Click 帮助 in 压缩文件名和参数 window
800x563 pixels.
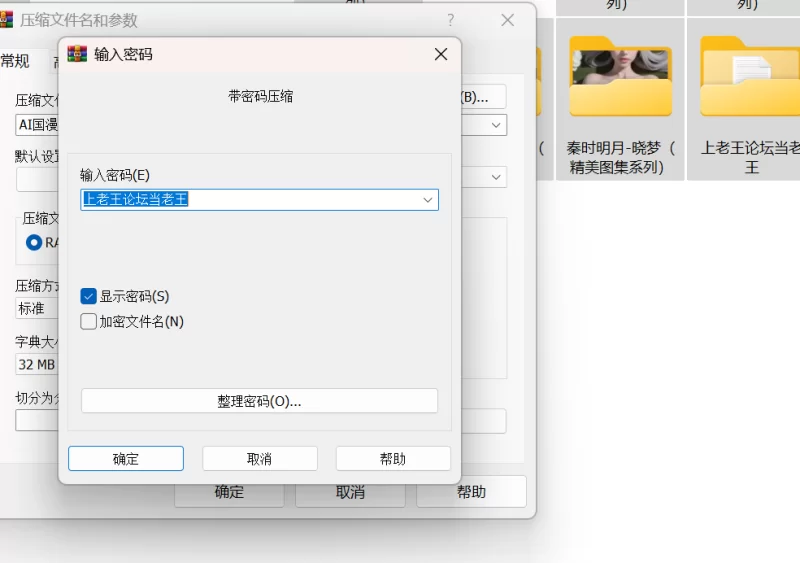tap(471, 492)
